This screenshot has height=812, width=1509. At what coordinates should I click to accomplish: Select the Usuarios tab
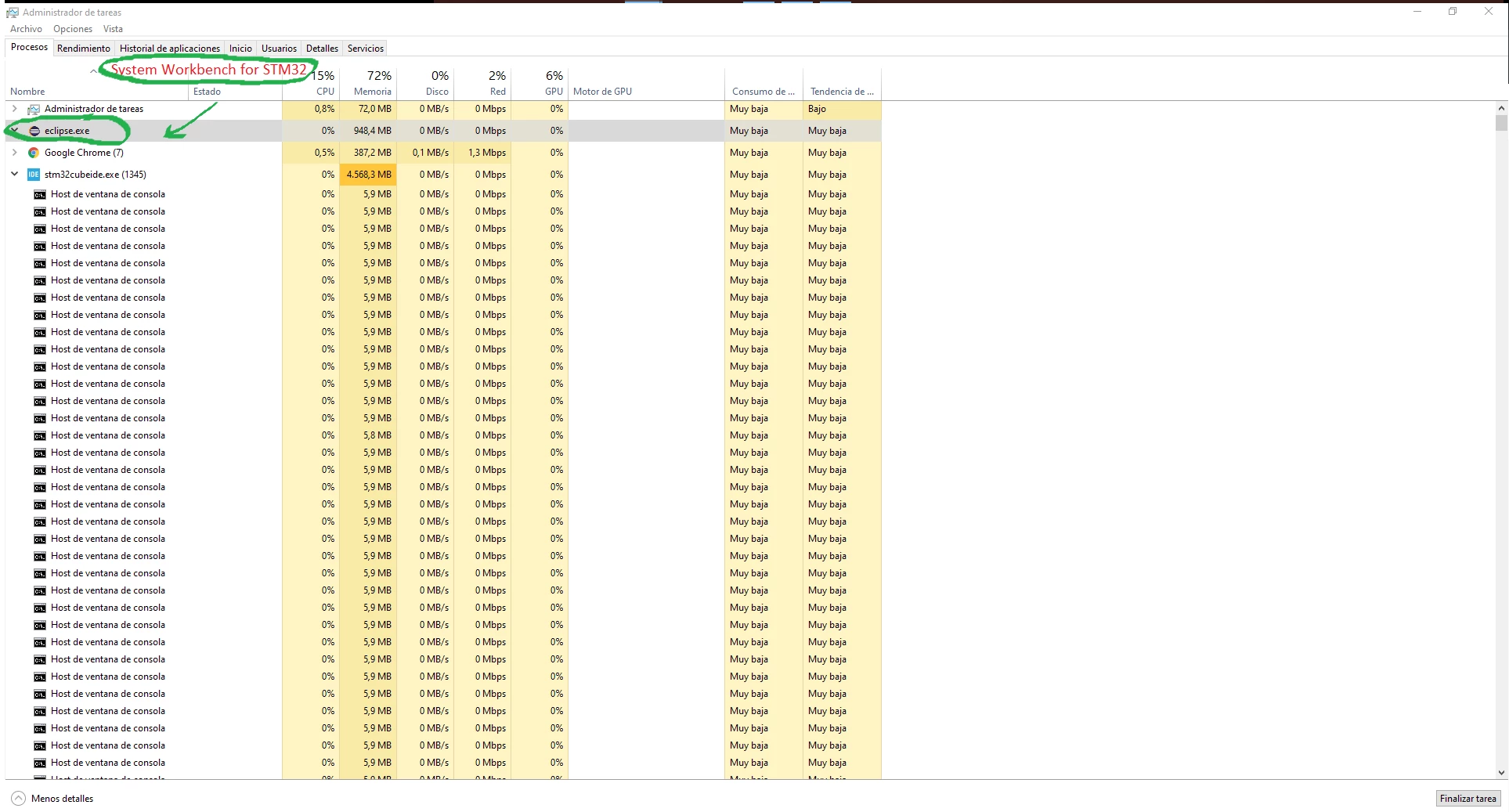tap(279, 49)
